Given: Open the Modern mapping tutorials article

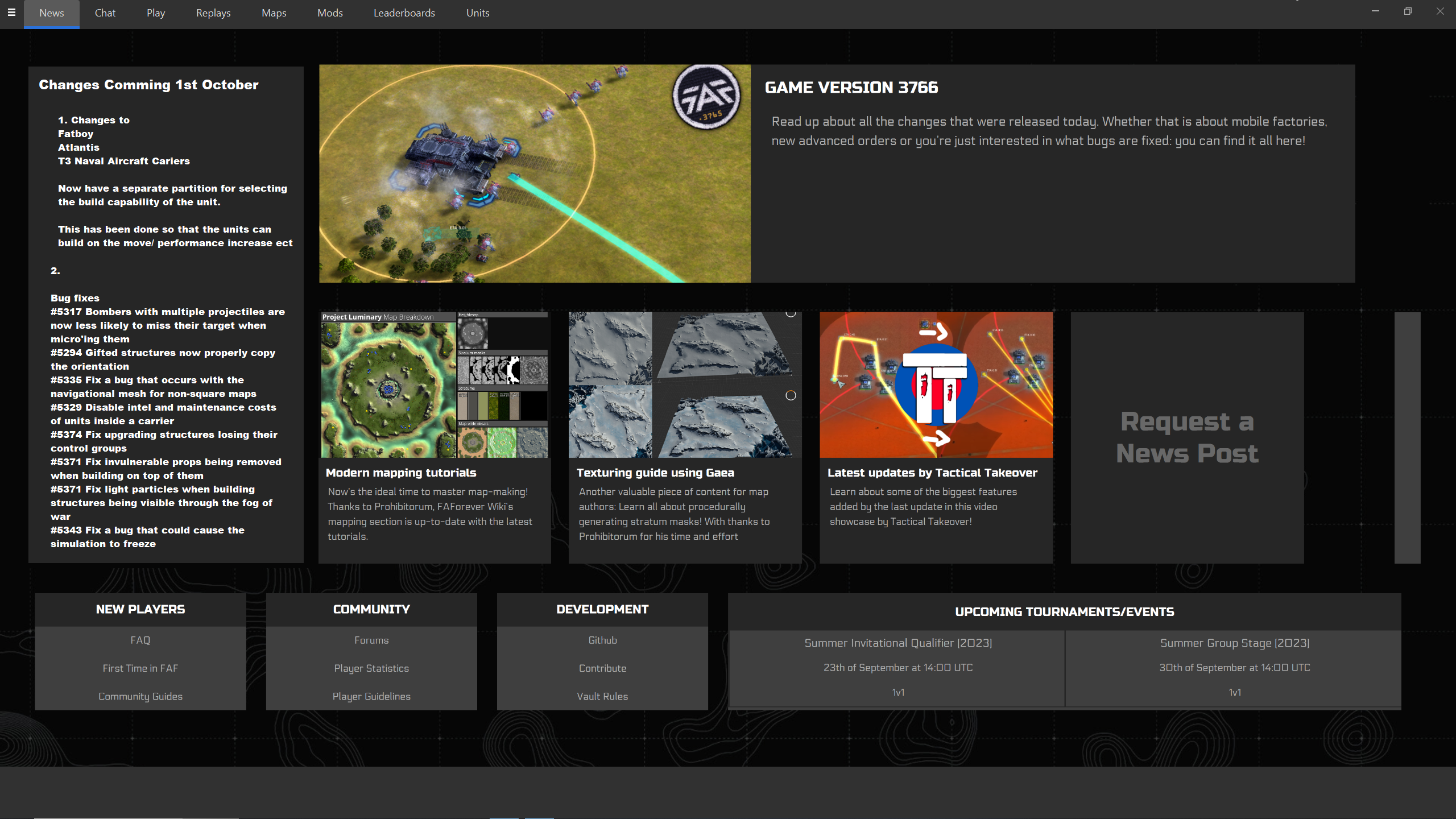Looking at the screenshot, I should (401, 473).
